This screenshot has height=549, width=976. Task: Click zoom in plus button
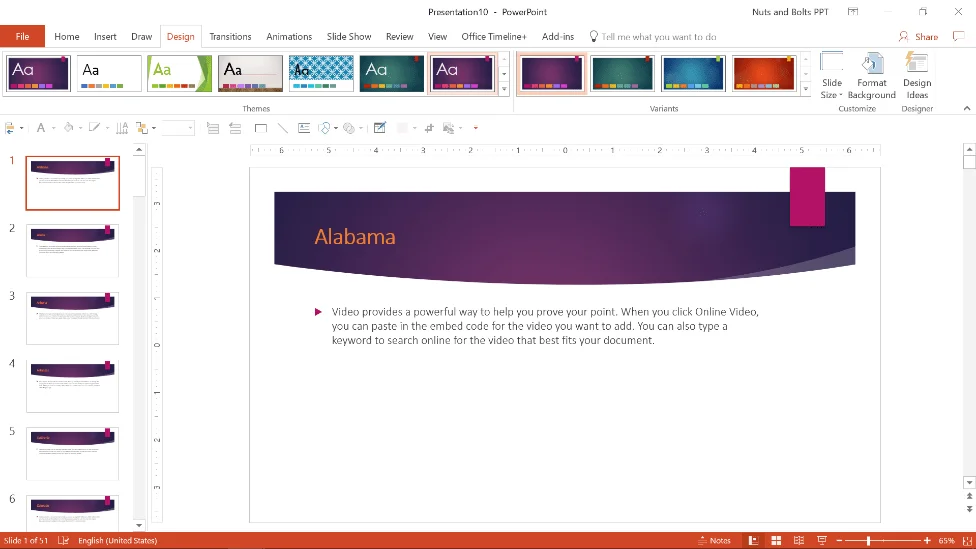point(927,540)
